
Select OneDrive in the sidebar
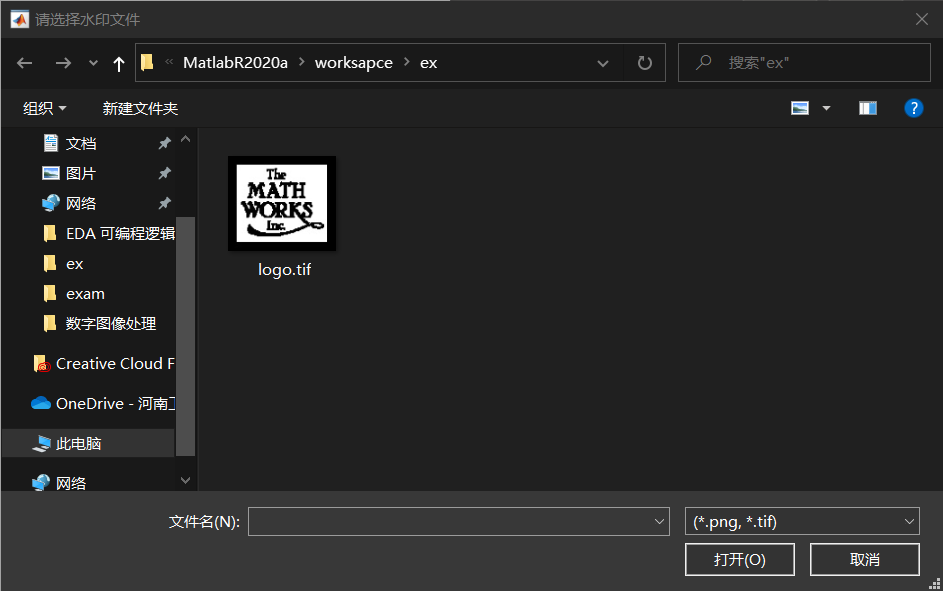click(103, 403)
